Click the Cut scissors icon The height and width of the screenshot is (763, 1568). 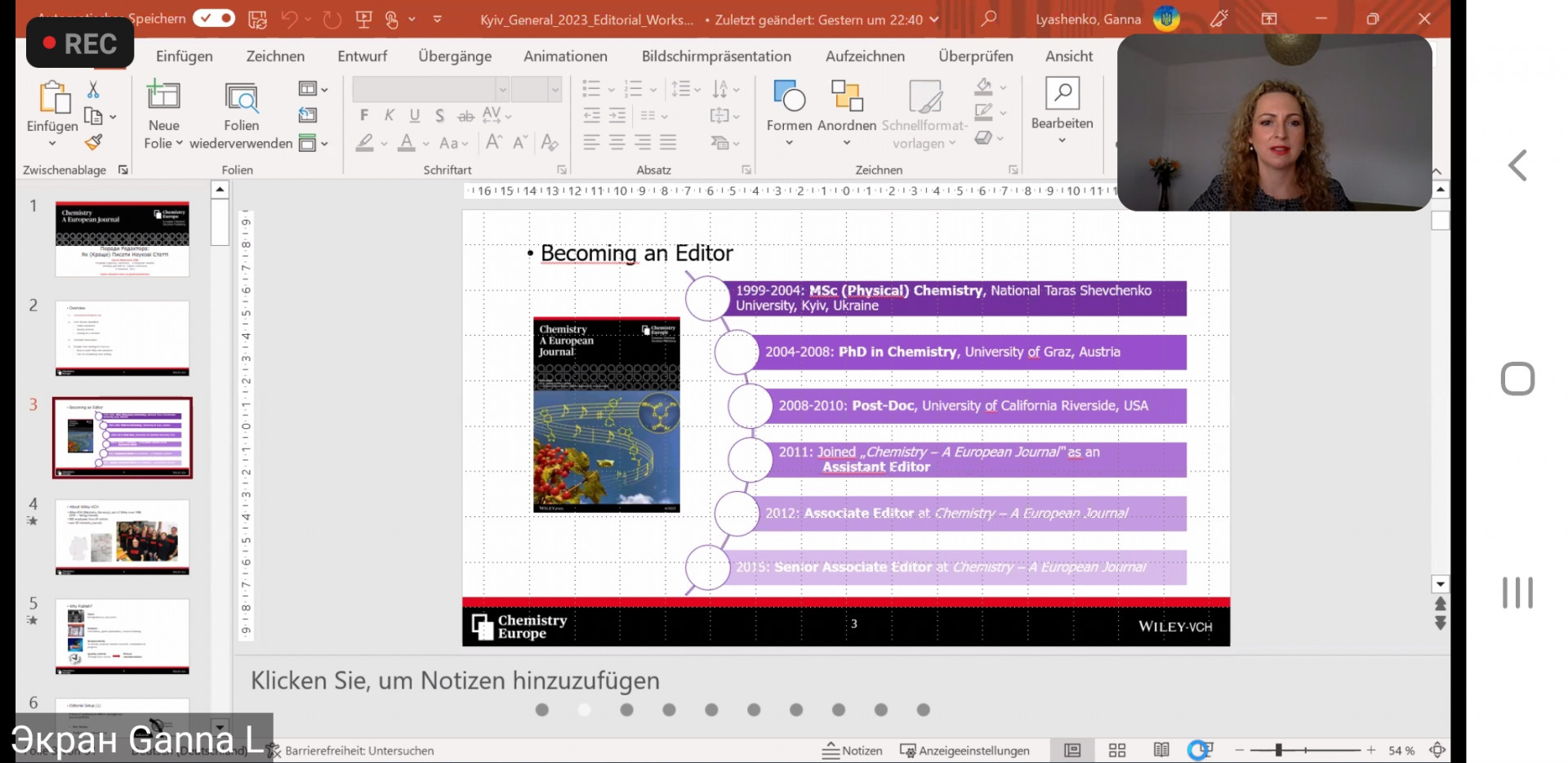(x=93, y=89)
